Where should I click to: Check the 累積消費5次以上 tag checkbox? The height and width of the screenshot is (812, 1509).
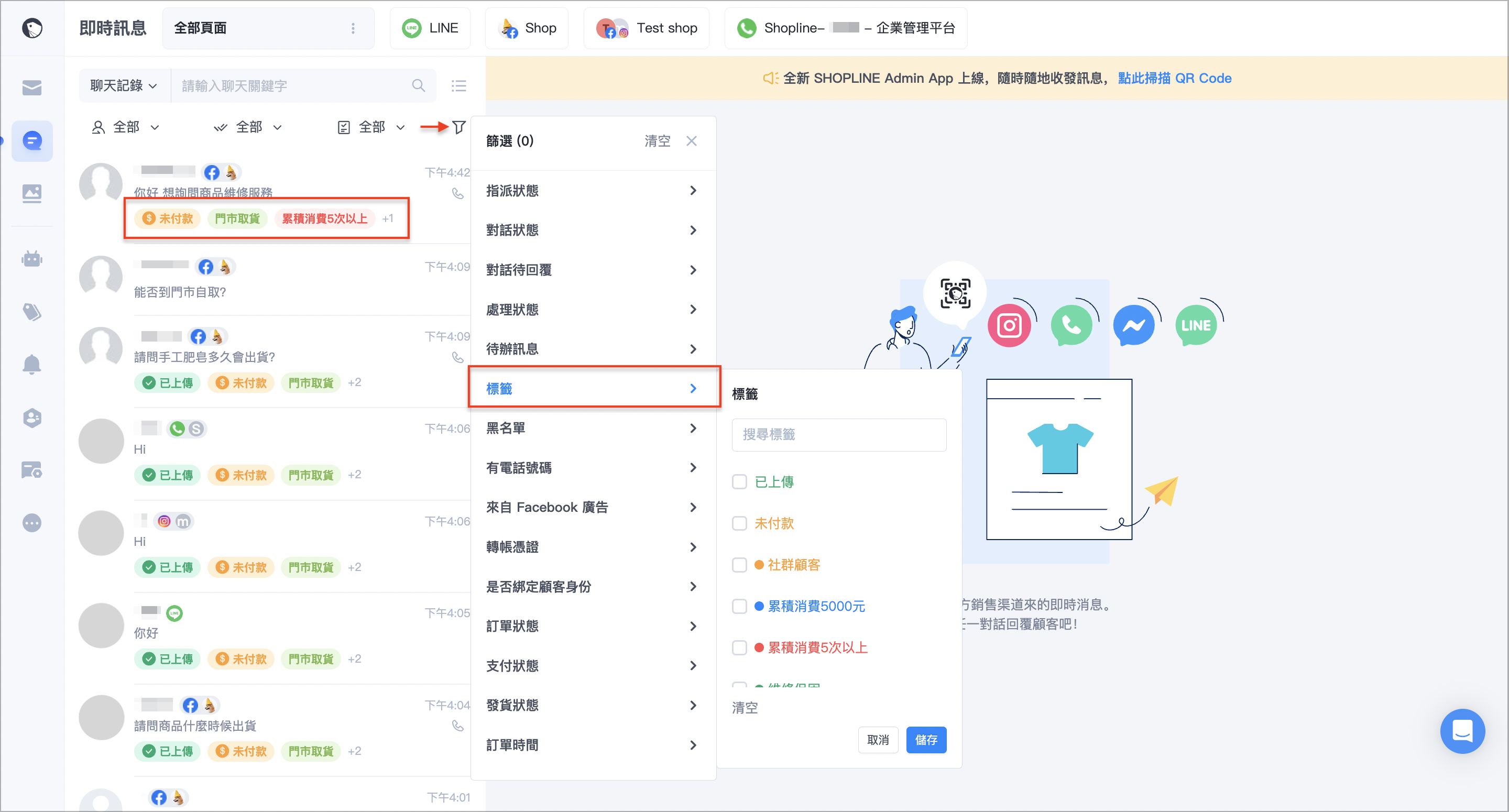pyautogui.click(x=739, y=648)
